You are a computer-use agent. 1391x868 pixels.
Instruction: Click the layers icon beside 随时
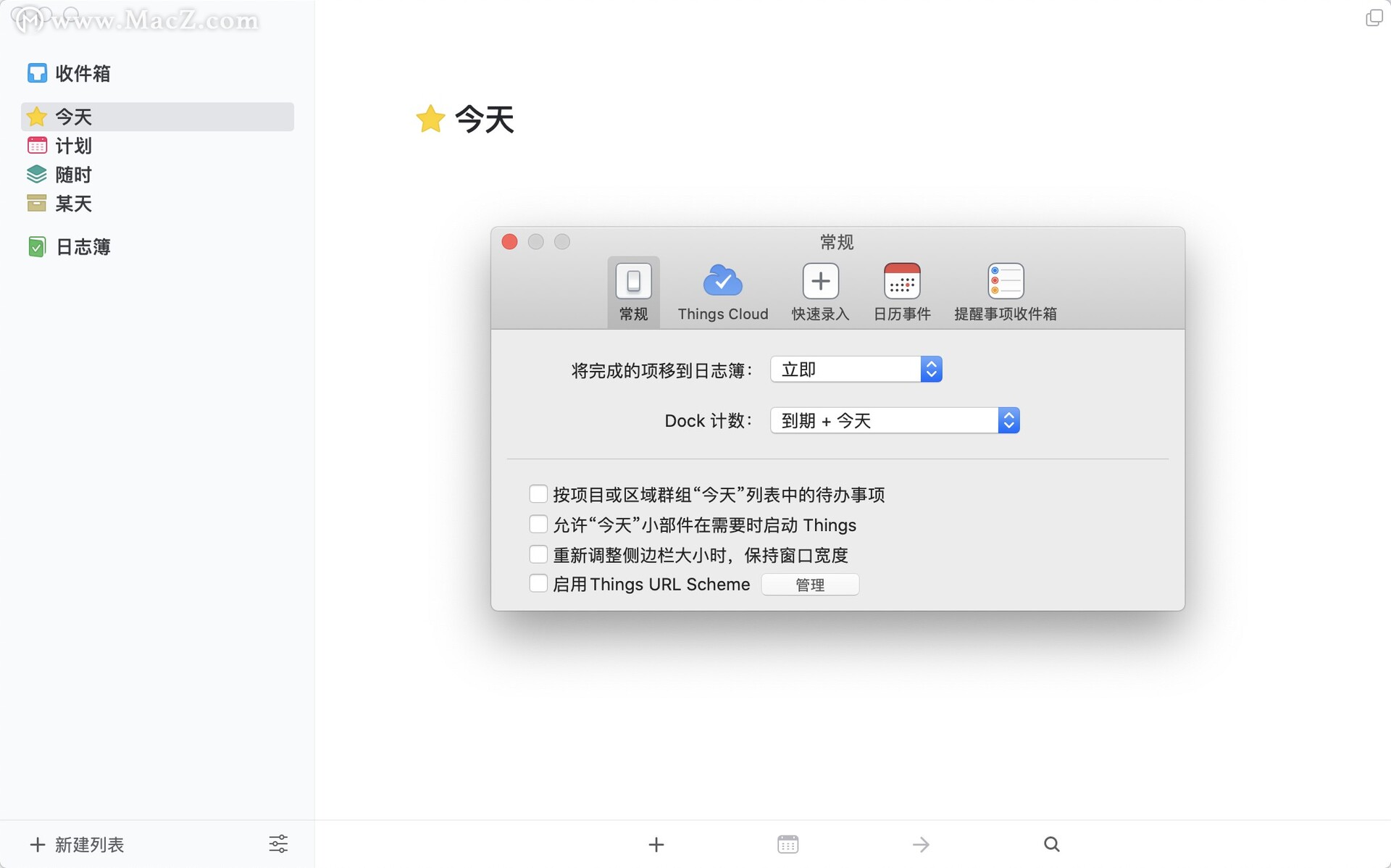pos(37,175)
